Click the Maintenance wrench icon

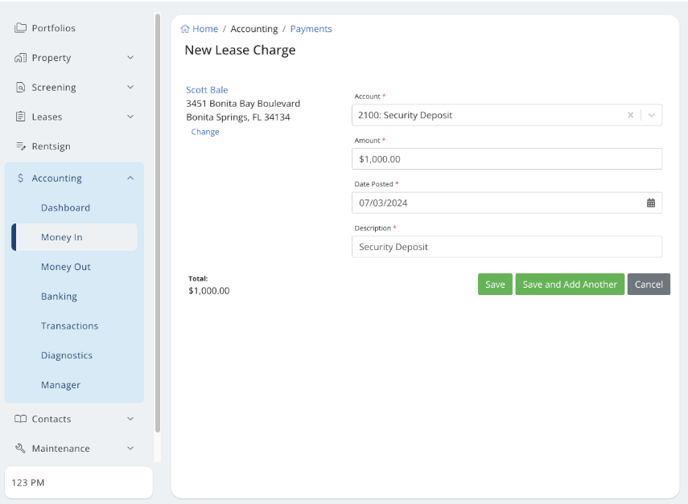(20, 448)
